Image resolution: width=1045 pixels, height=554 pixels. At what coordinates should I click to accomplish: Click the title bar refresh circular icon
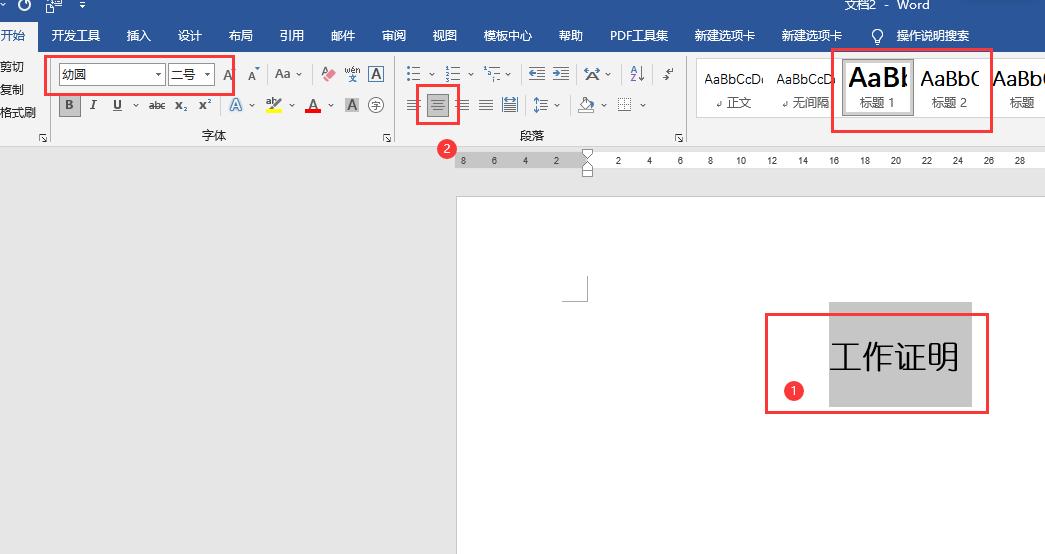[x=24, y=6]
